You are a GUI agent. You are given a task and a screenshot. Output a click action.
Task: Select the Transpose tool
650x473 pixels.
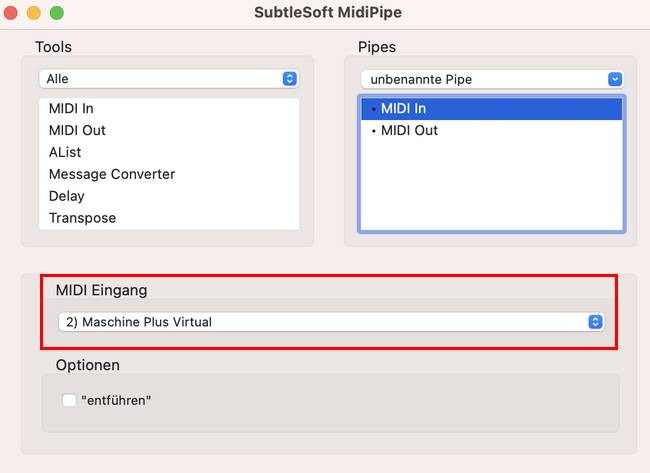pos(169,218)
